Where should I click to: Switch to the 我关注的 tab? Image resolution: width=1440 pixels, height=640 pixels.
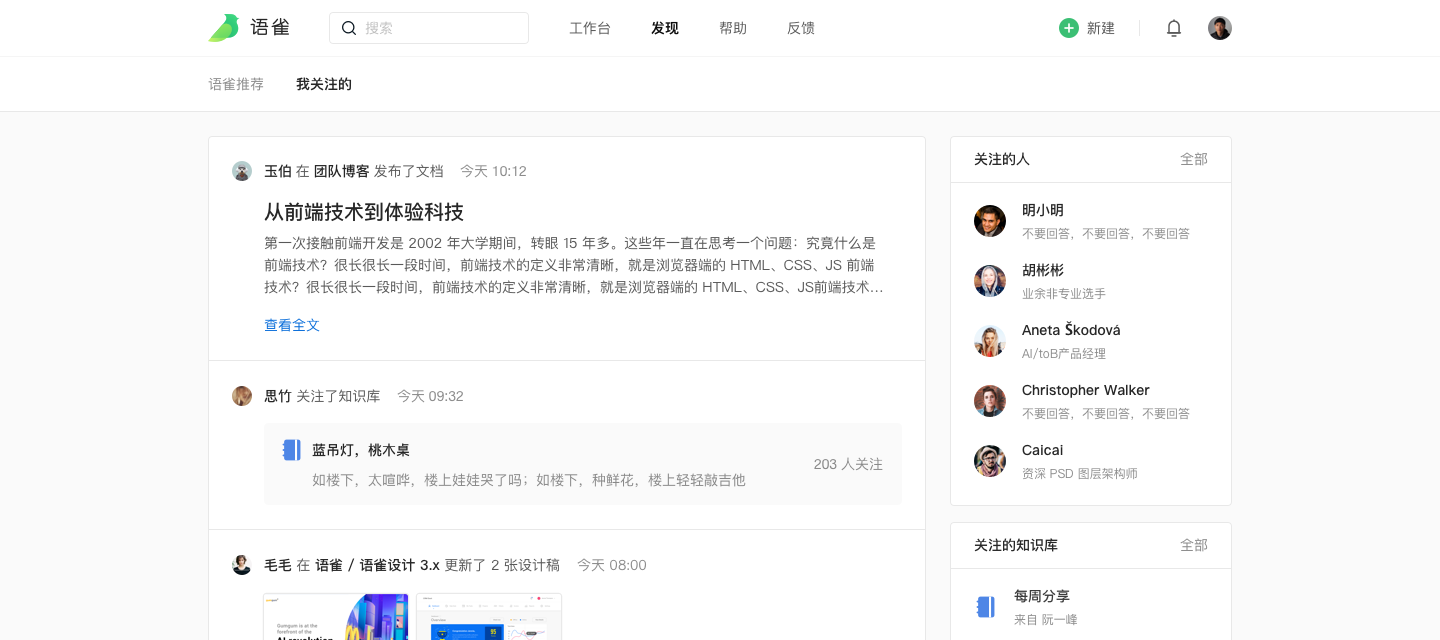pos(324,84)
